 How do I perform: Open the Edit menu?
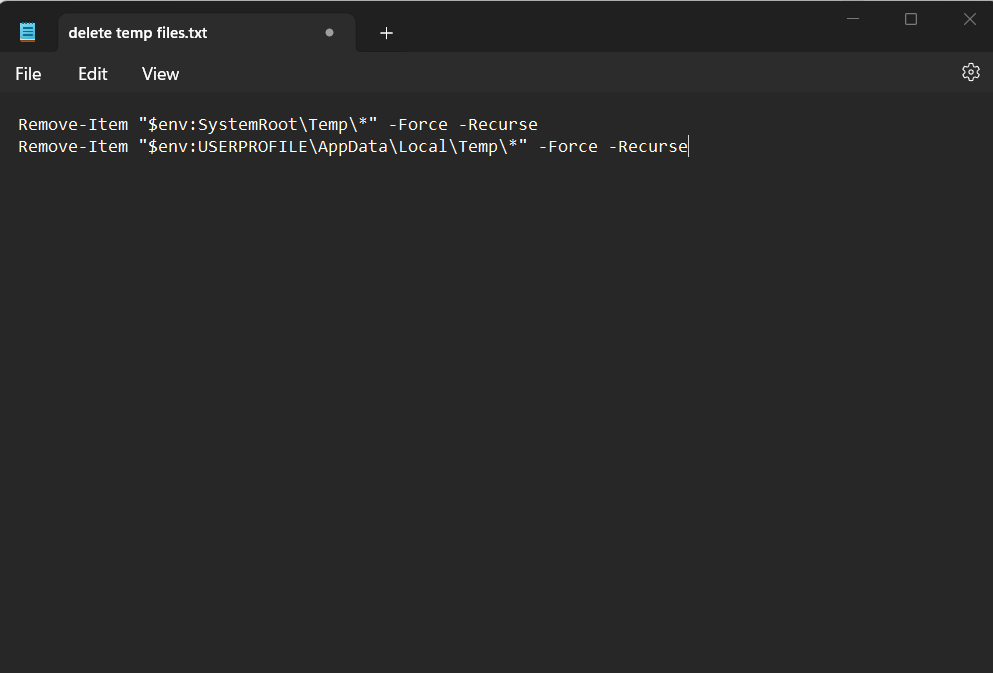pos(92,74)
